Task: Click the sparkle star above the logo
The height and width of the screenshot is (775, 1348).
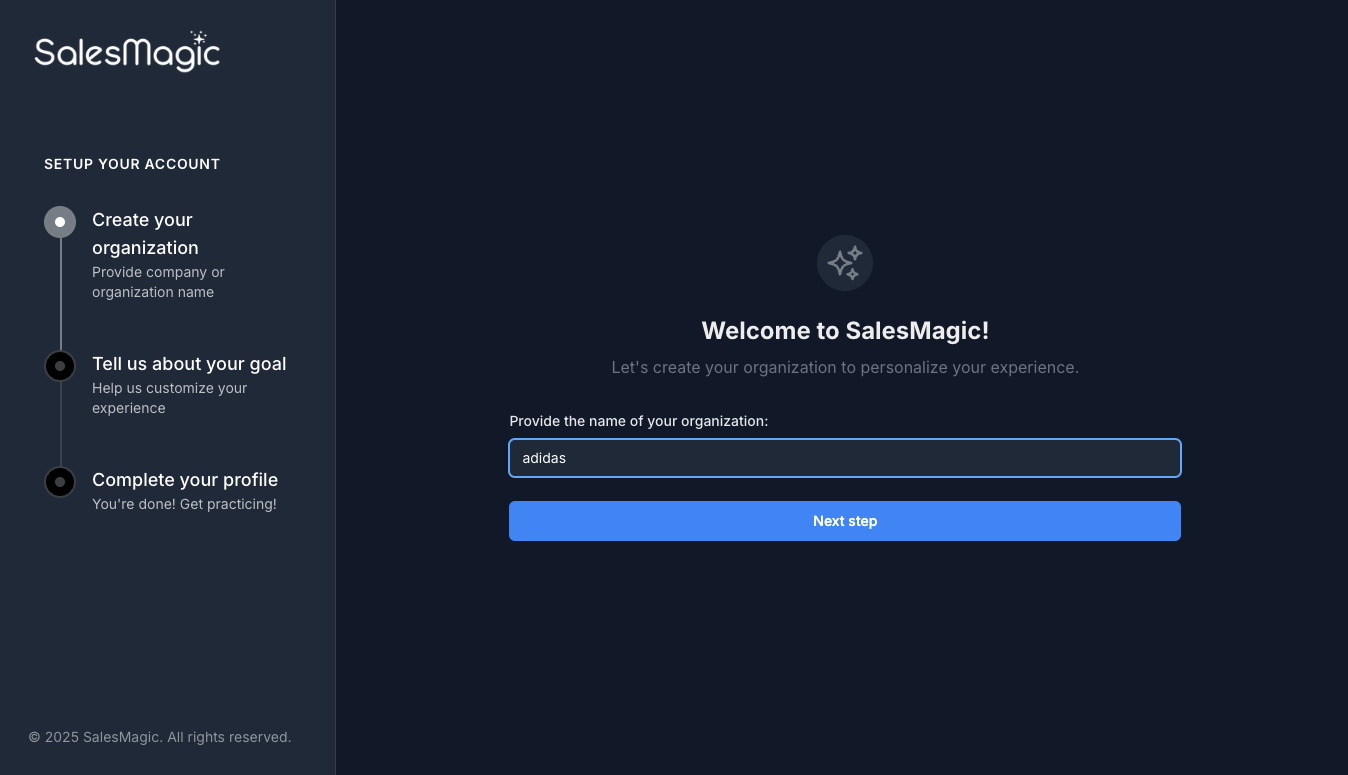Action: [199, 38]
